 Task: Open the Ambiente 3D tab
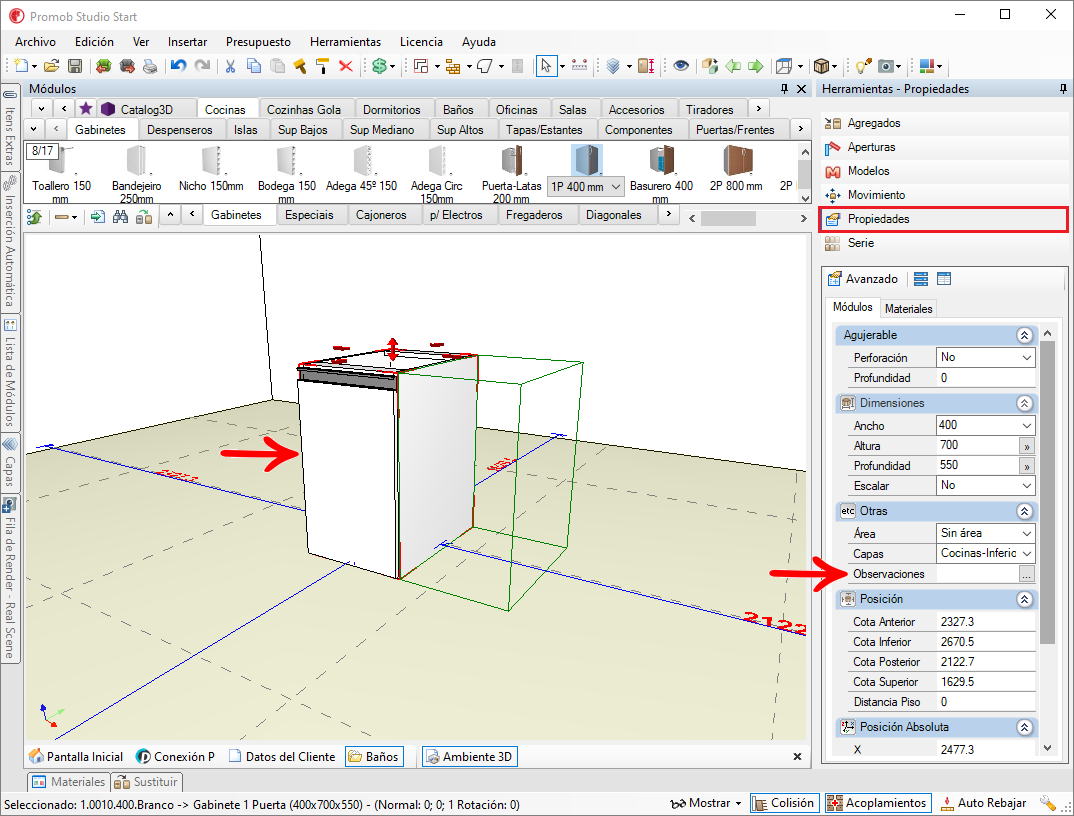click(x=470, y=756)
